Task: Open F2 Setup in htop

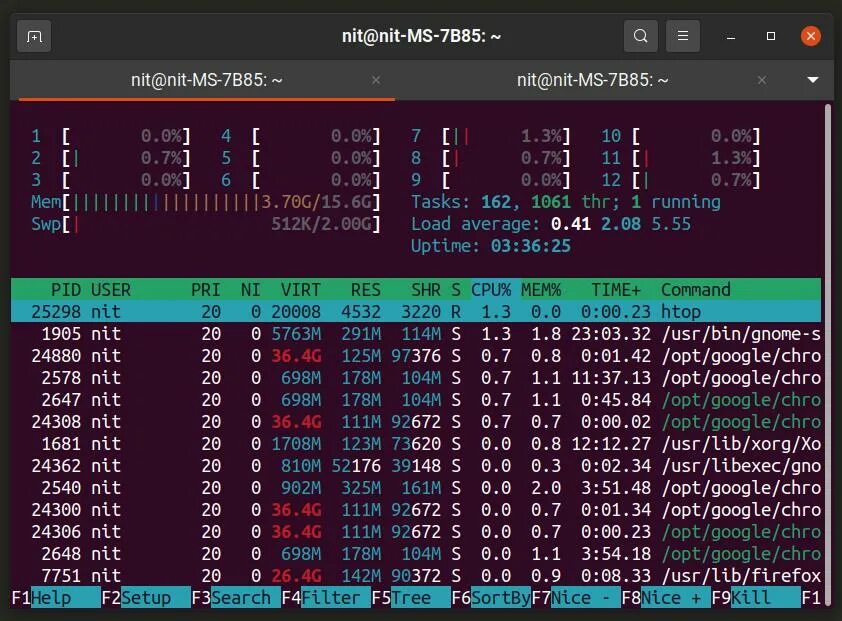Action: (146, 597)
